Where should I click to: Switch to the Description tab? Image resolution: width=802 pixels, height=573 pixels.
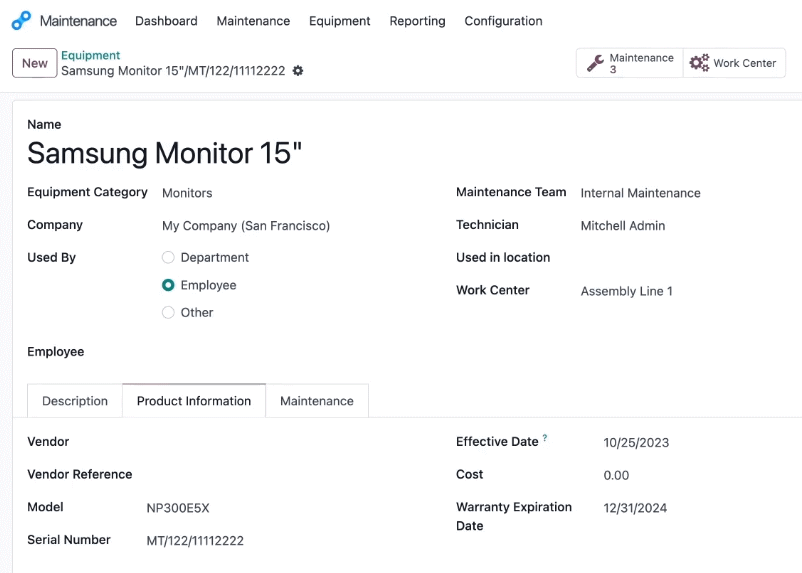[75, 401]
